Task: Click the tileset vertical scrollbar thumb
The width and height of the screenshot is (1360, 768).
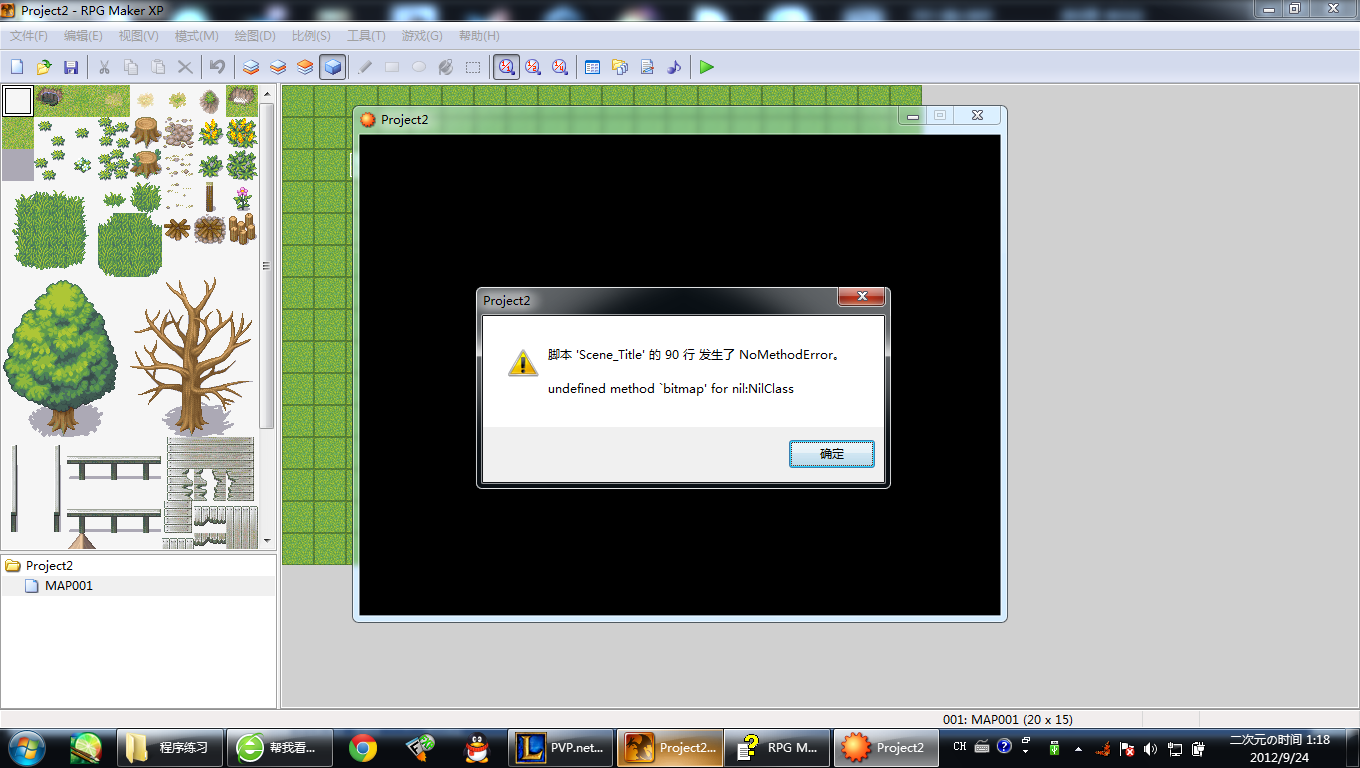Action: [x=267, y=266]
